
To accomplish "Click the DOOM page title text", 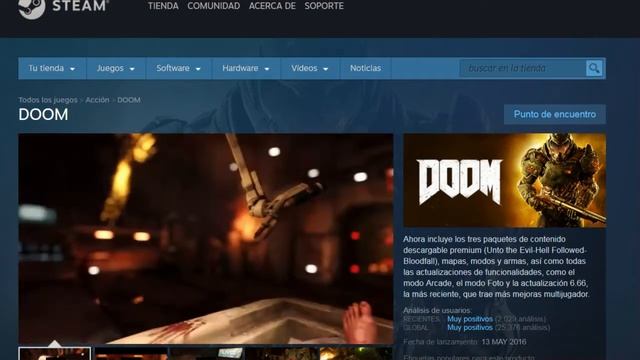I will pos(43,115).
